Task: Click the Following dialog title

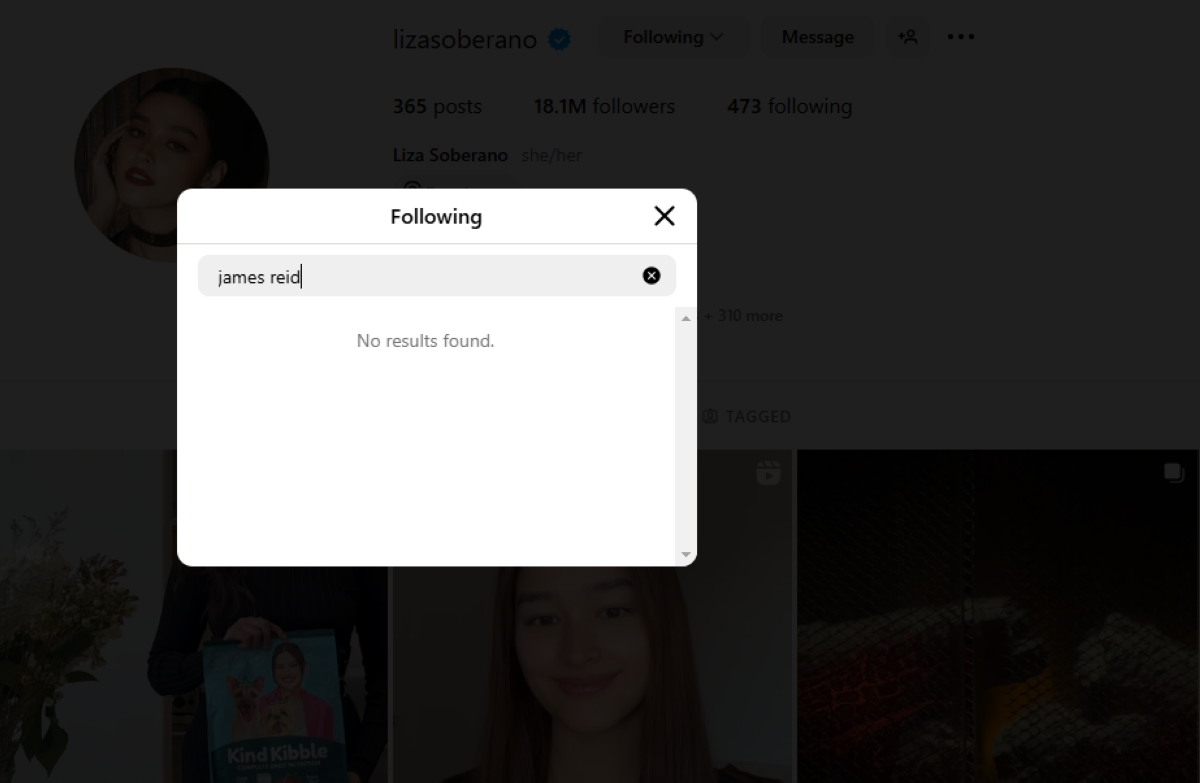Action: (436, 217)
